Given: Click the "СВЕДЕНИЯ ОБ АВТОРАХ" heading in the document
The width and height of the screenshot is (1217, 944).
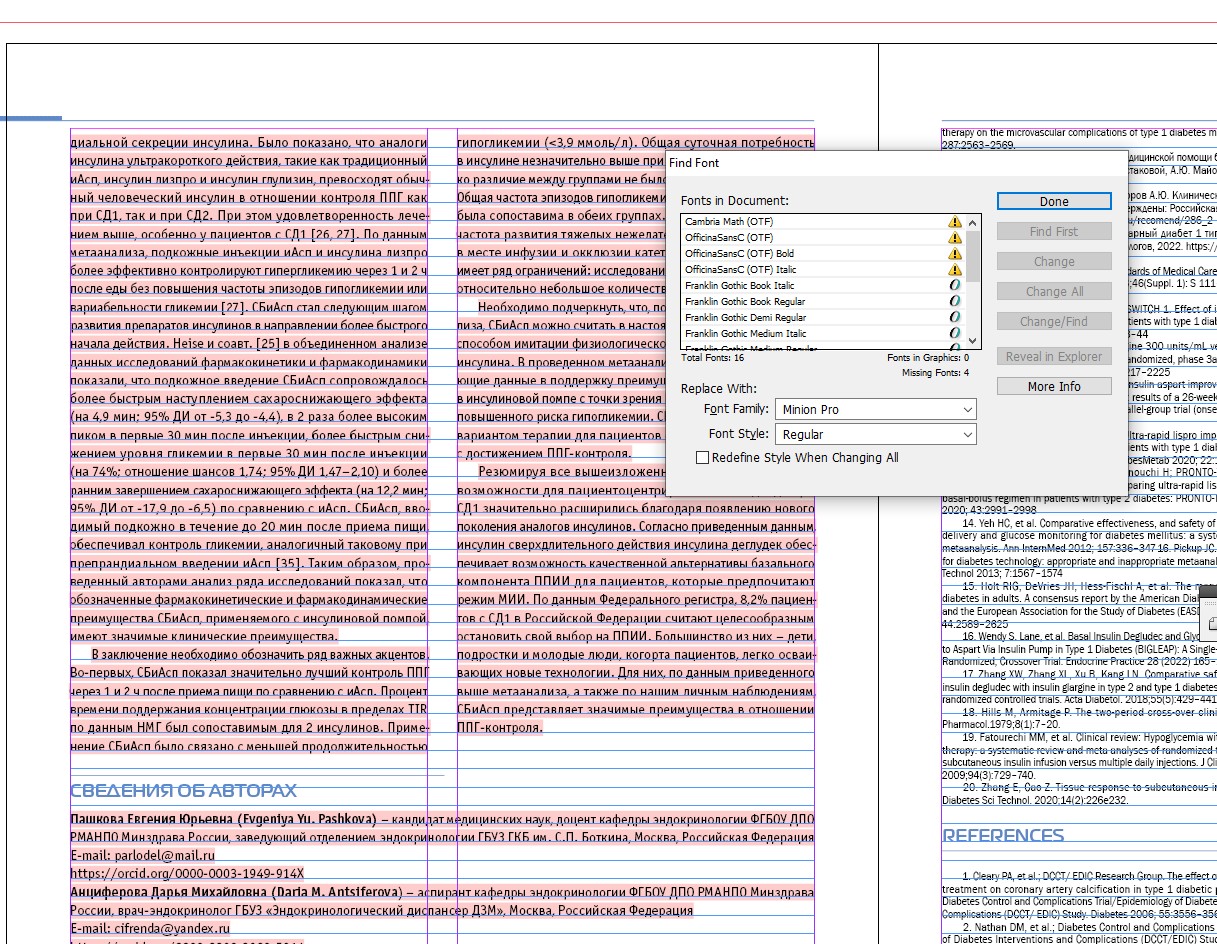Looking at the screenshot, I should point(183,791).
